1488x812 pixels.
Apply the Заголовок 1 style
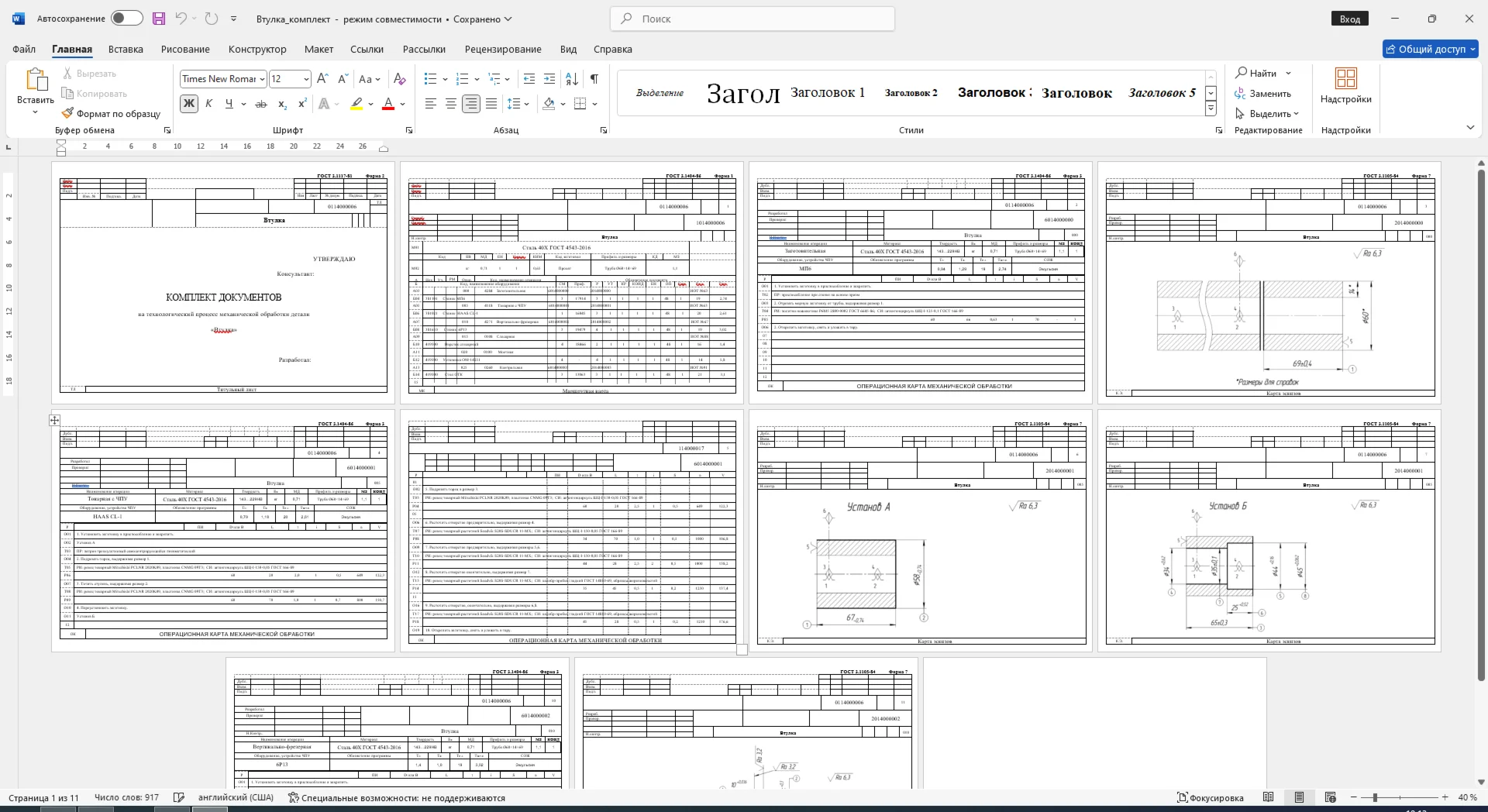[x=828, y=92]
